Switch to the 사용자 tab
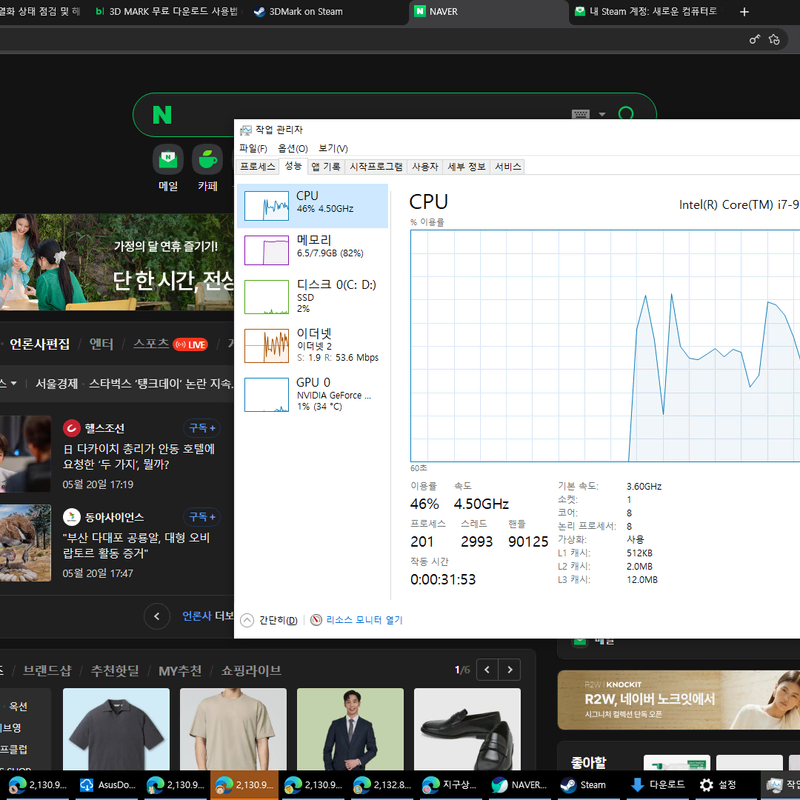 tap(425, 167)
